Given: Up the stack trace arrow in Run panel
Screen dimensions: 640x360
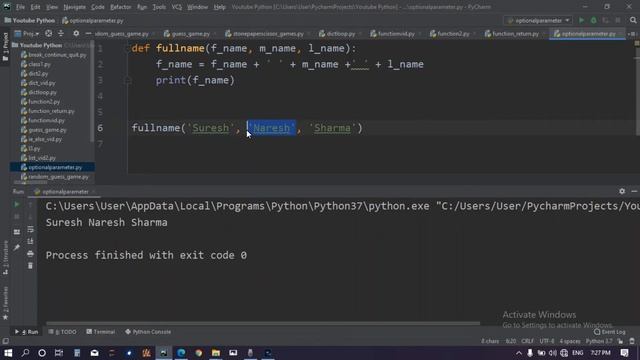Looking at the screenshot, I should coord(31,204).
